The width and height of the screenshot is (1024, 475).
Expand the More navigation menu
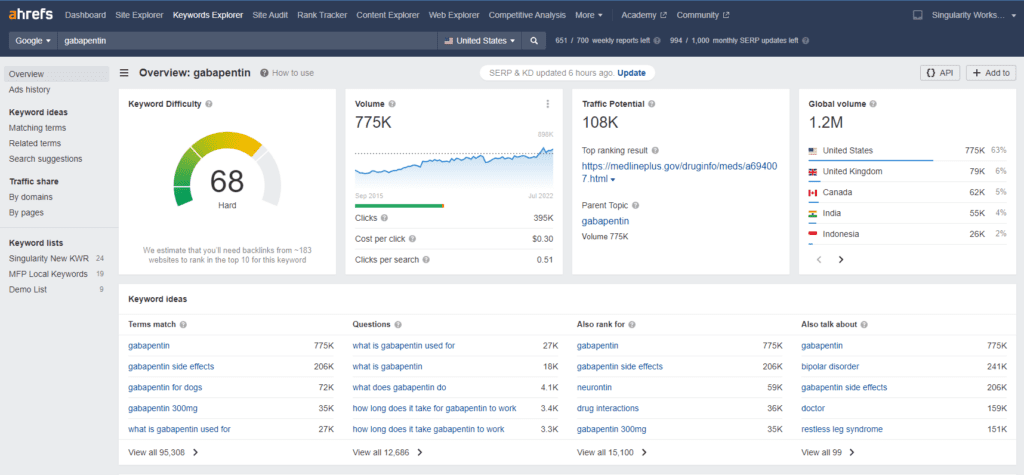(x=588, y=14)
